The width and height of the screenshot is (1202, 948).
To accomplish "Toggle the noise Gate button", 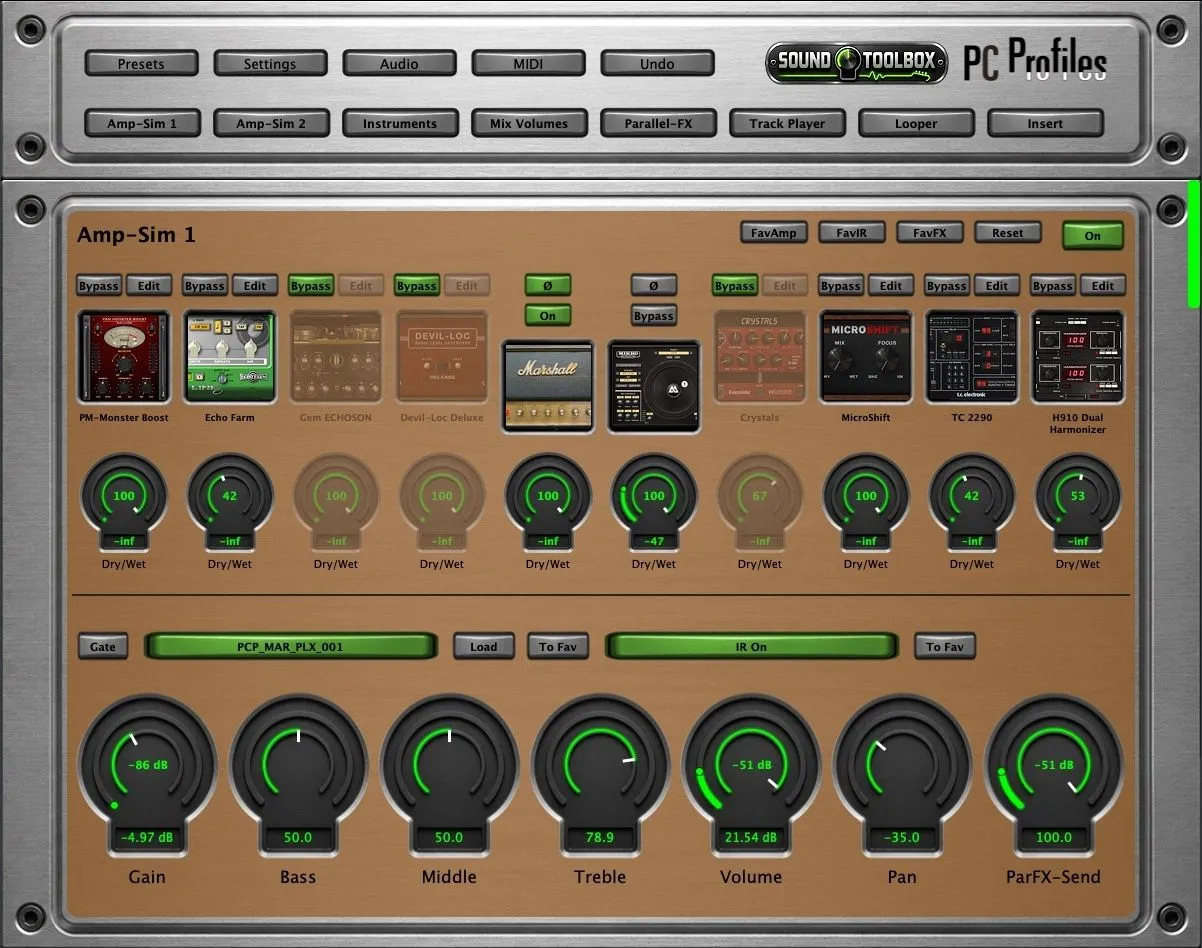I will pos(103,647).
